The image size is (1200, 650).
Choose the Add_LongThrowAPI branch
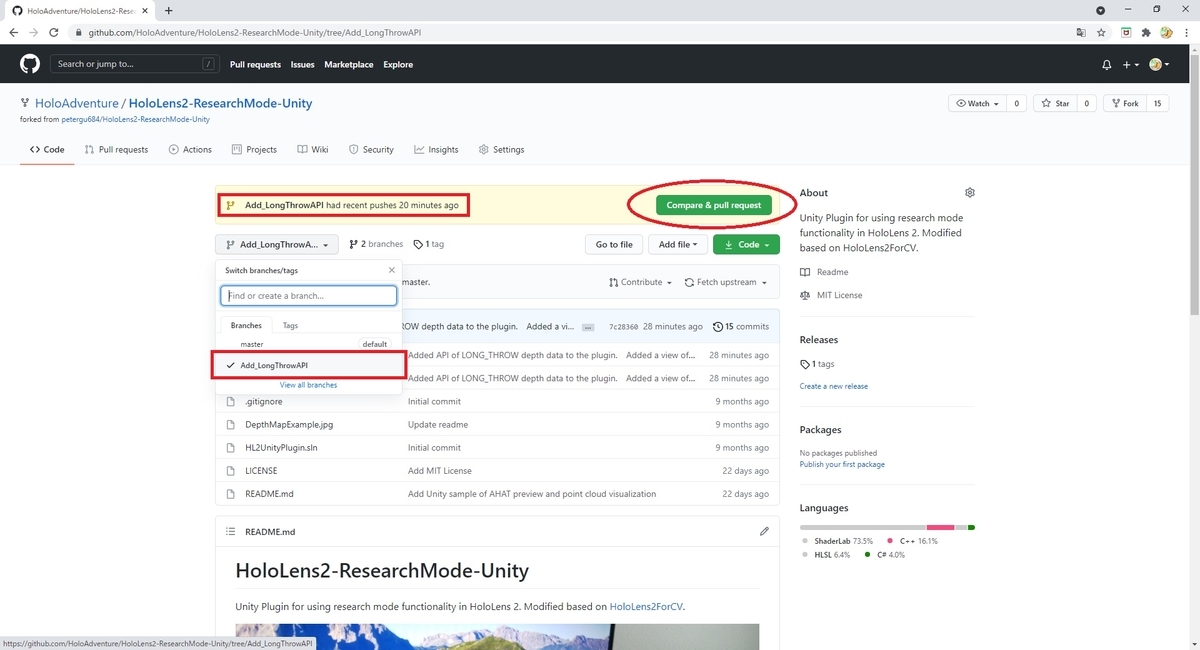tap(309, 365)
